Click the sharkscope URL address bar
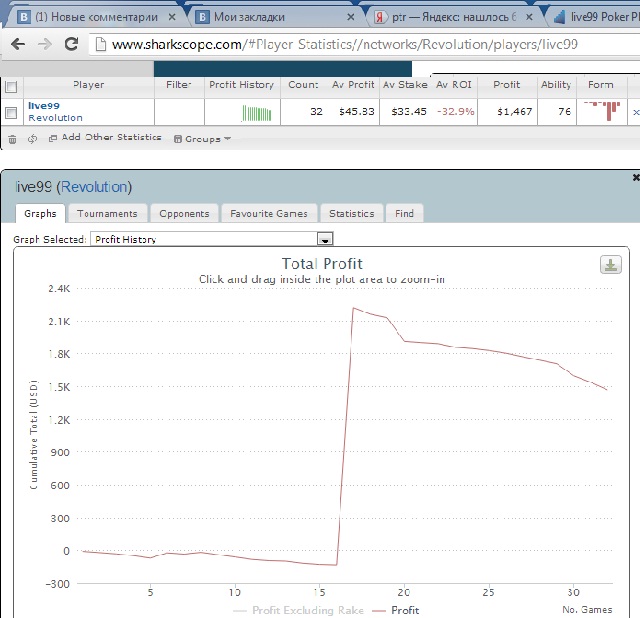Image resolution: width=640 pixels, height=618 pixels. pos(364,44)
